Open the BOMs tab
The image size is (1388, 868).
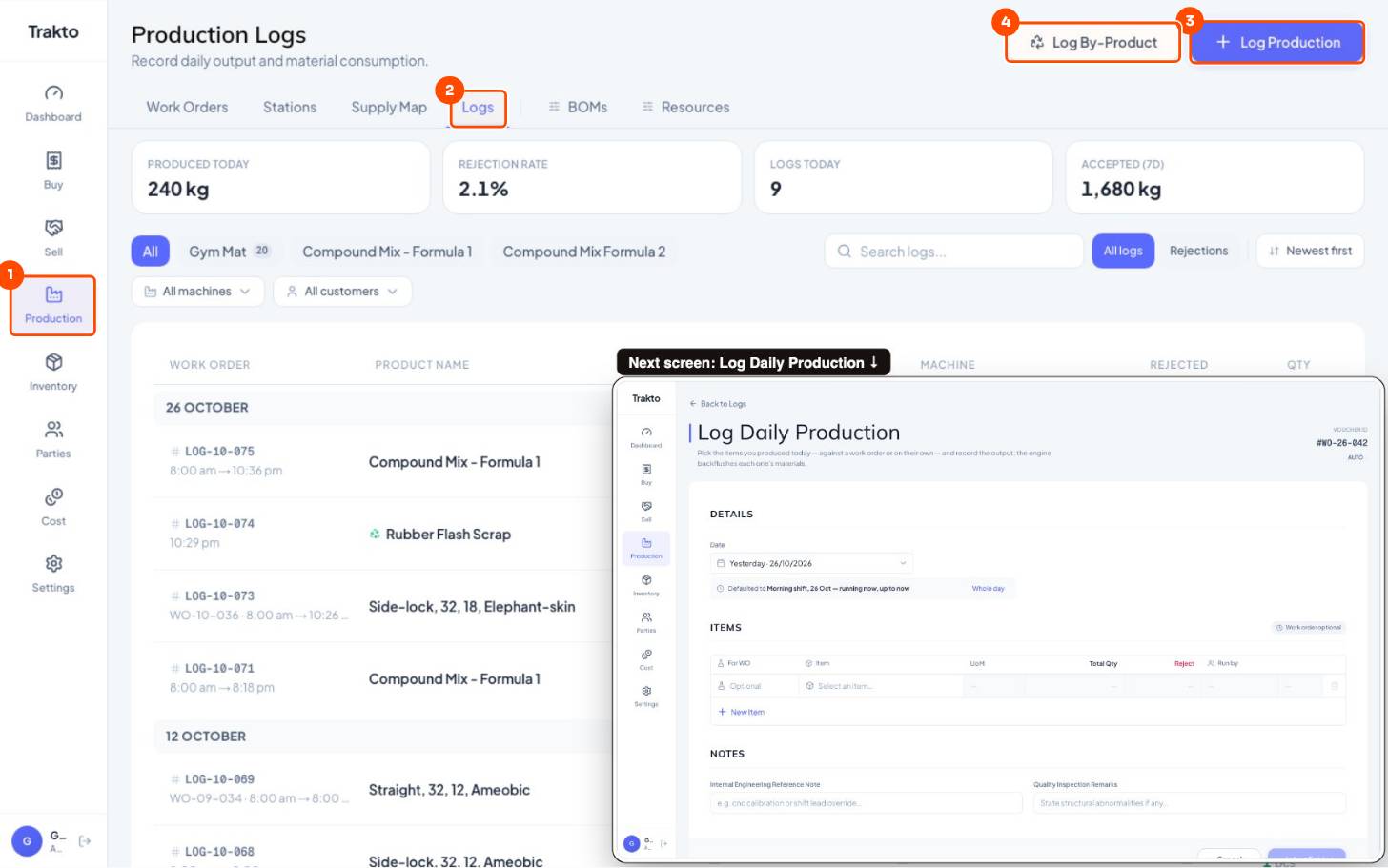pos(578,107)
